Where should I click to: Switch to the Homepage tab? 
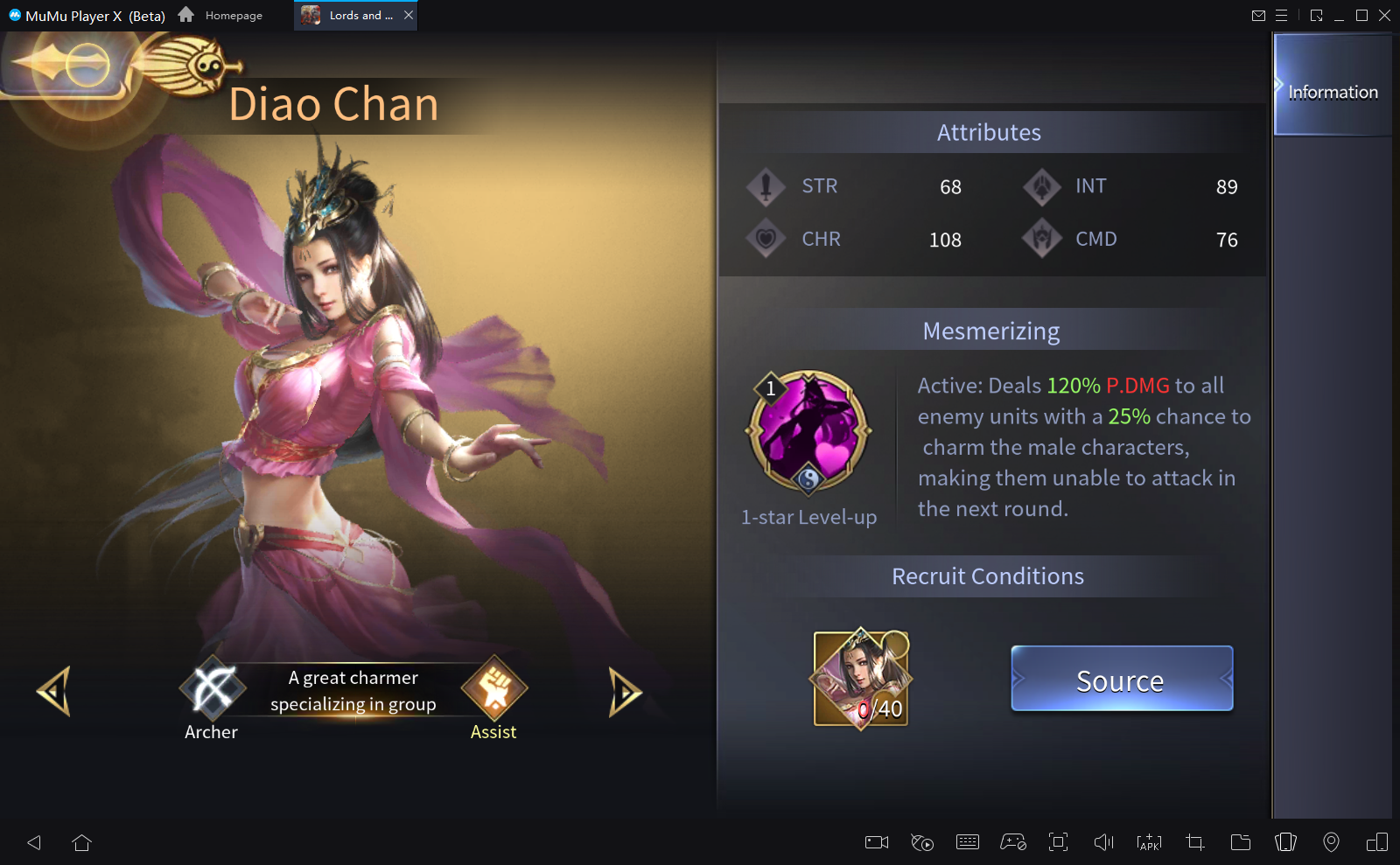[x=220, y=15]
